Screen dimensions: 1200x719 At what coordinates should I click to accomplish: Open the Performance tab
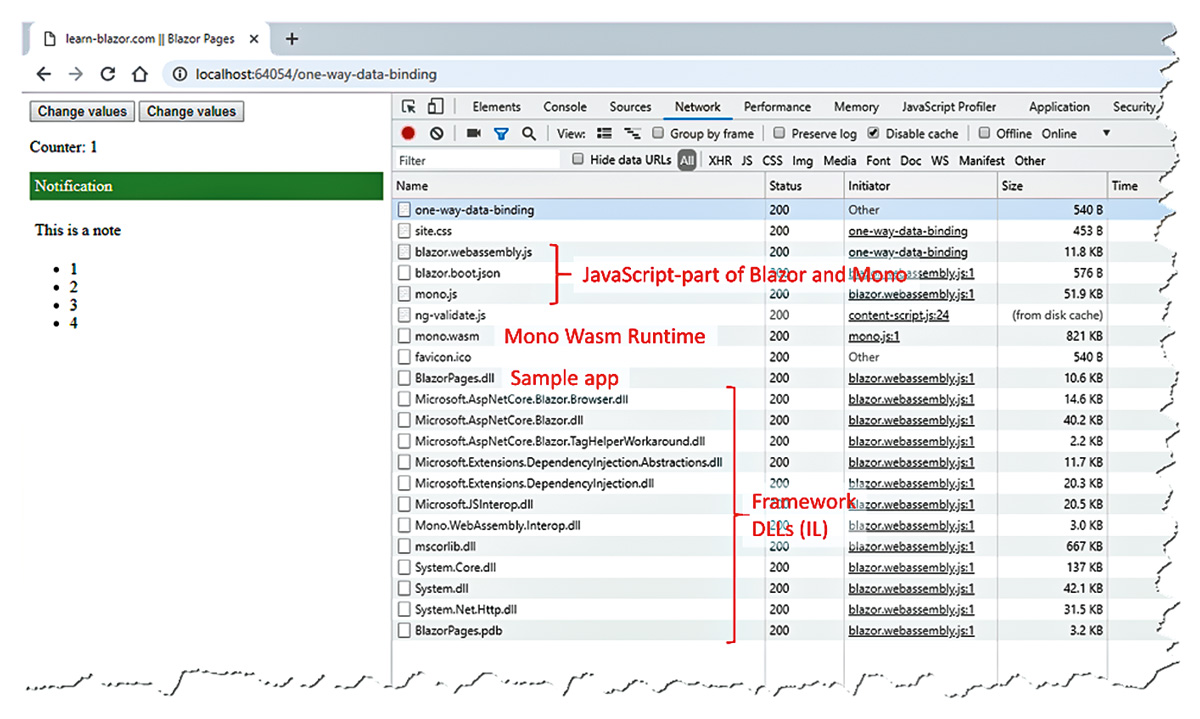[x=777, y=107]
